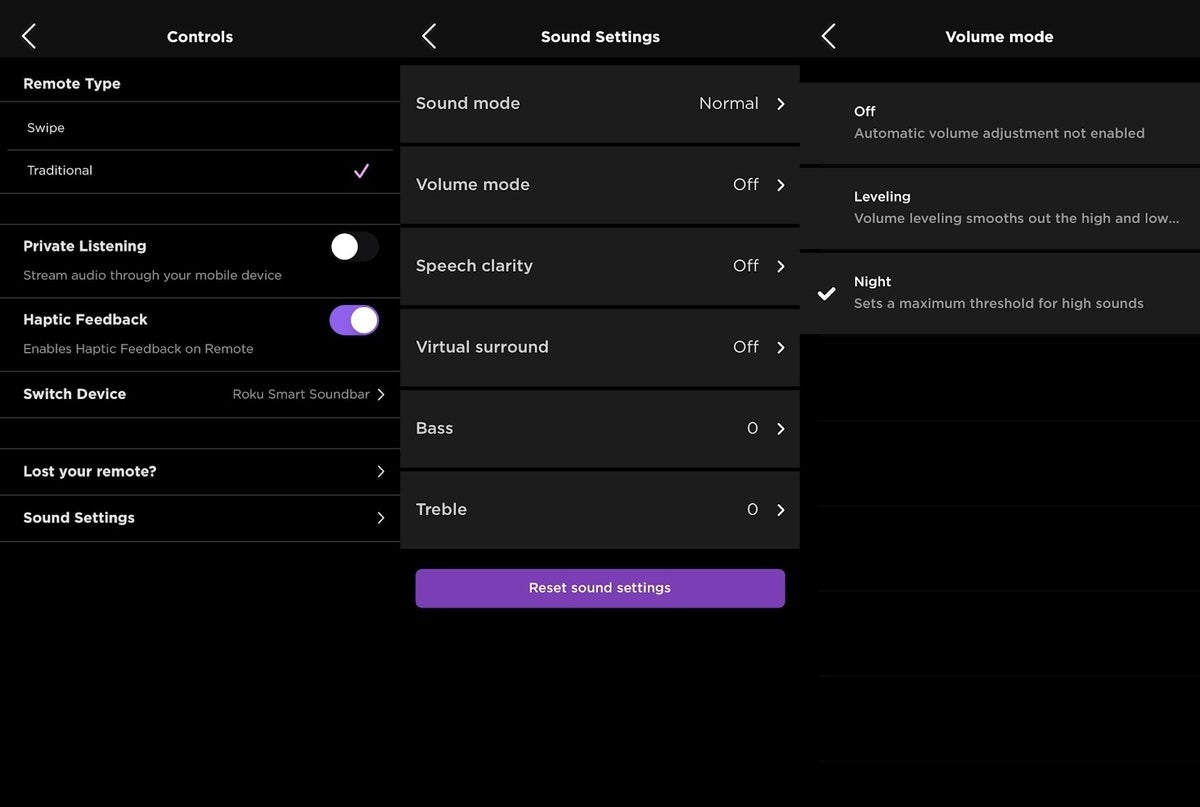Choose Off for automatic volume adjustment

tap(1000, 123)
